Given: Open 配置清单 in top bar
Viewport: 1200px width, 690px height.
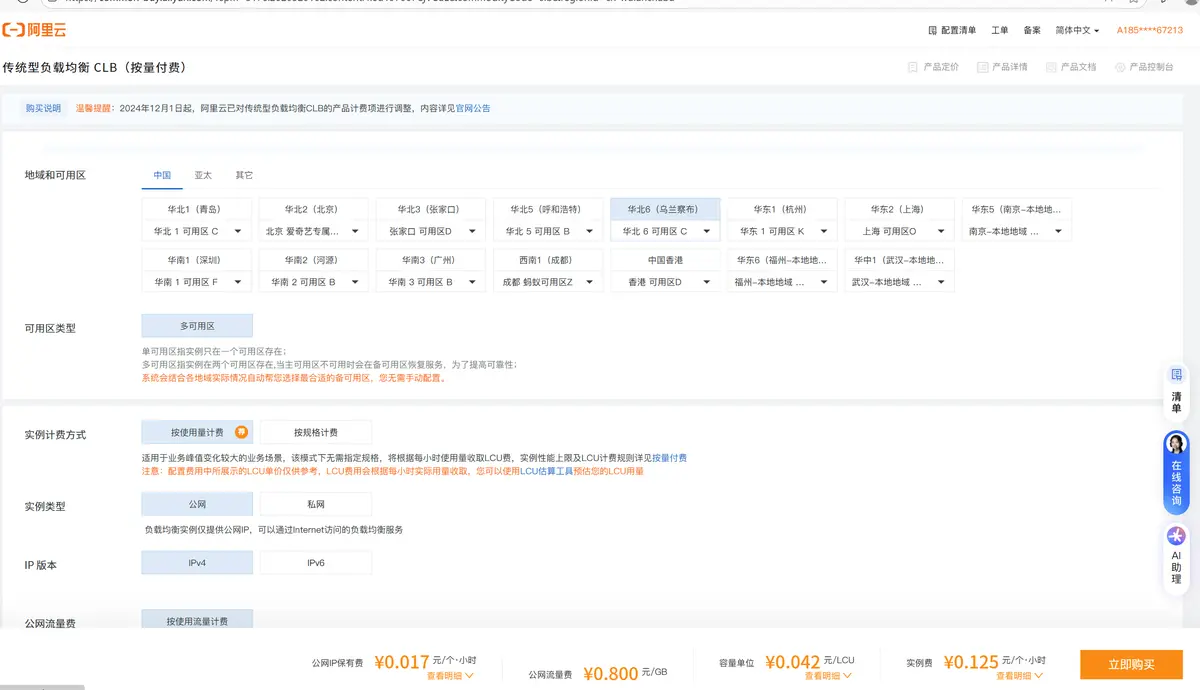Looking at the screenshot, I should pos(951,30).
